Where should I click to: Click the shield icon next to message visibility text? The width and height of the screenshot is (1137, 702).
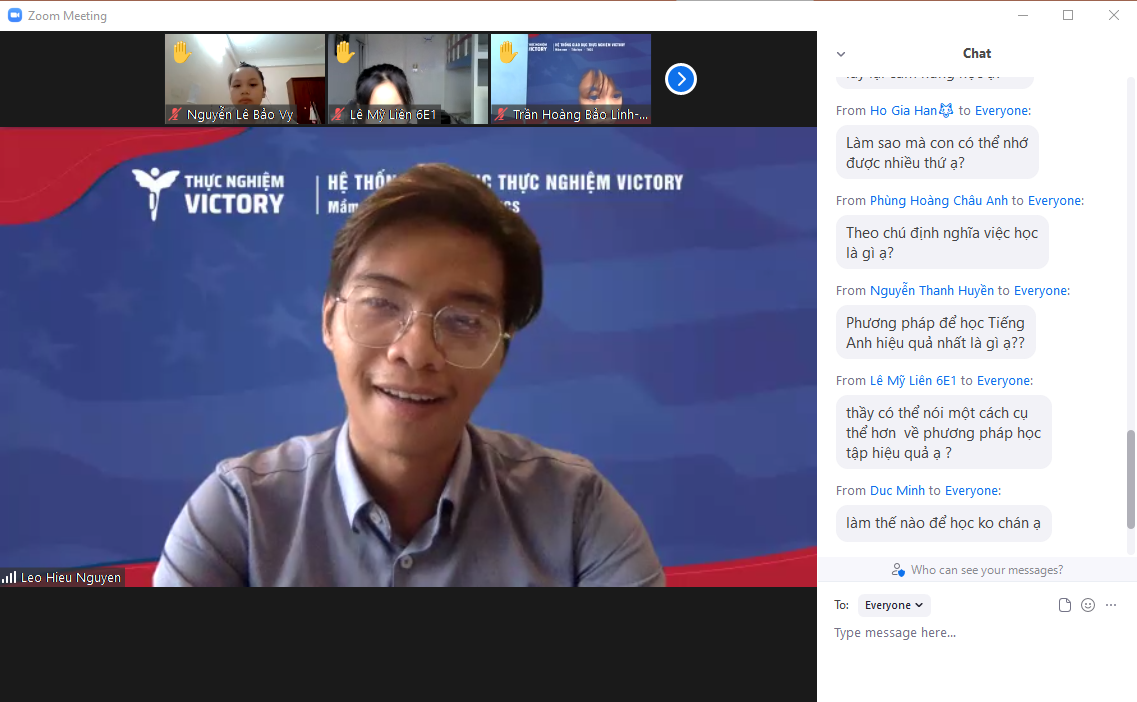click(x=897, y=569)
